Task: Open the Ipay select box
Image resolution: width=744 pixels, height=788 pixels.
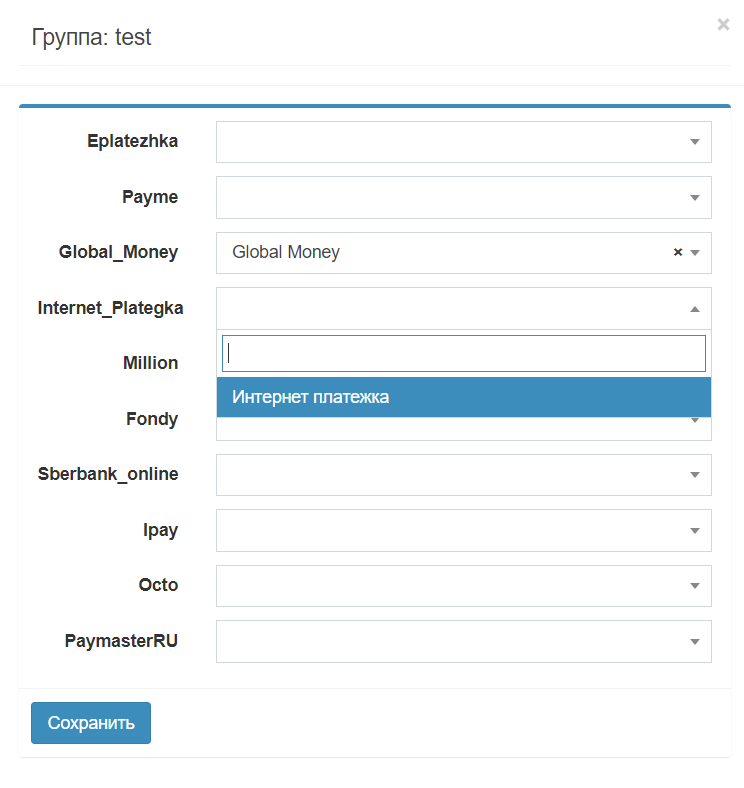Action: point(450,530)
